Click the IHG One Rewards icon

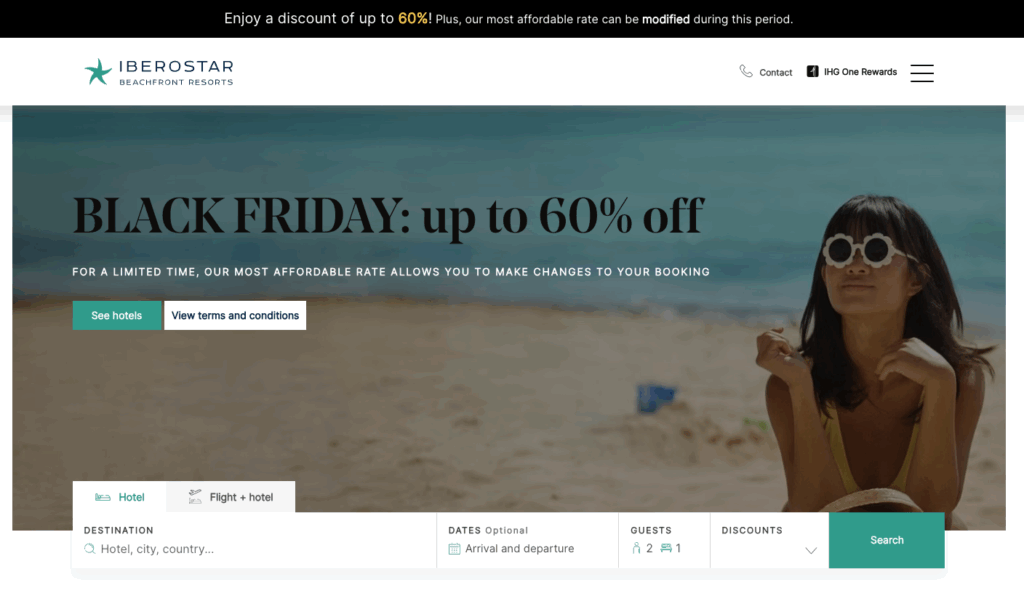pos(812,71)
